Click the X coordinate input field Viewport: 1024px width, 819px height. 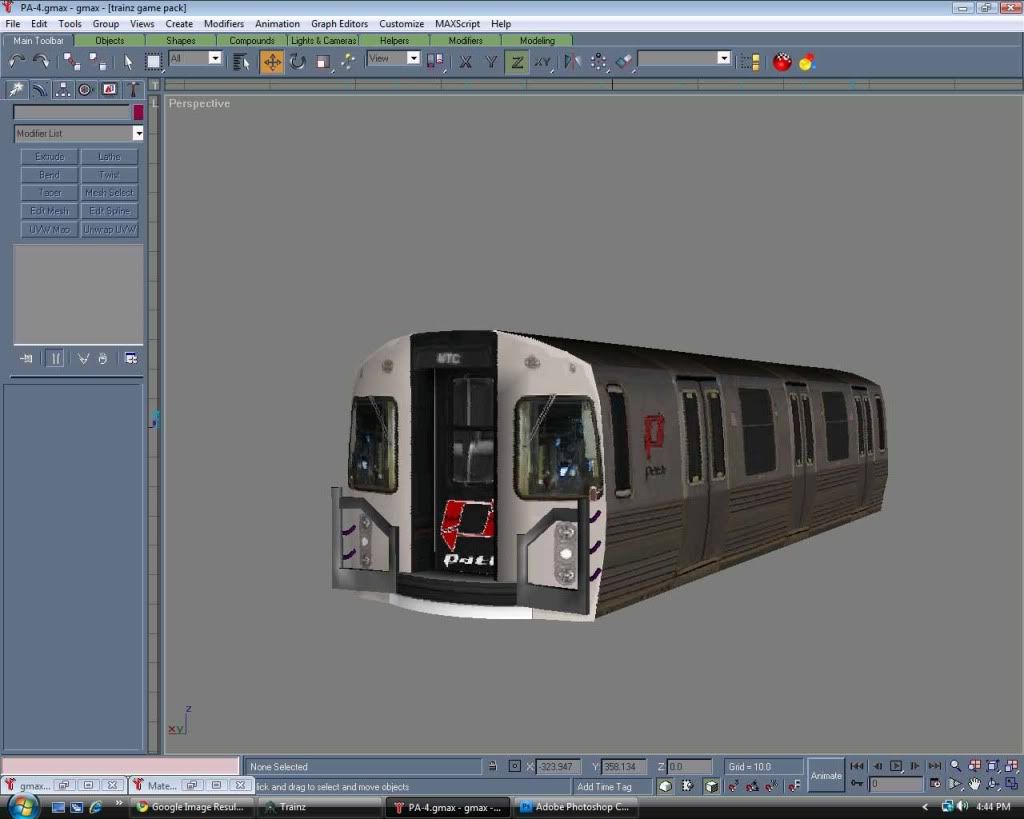point(558,766)
